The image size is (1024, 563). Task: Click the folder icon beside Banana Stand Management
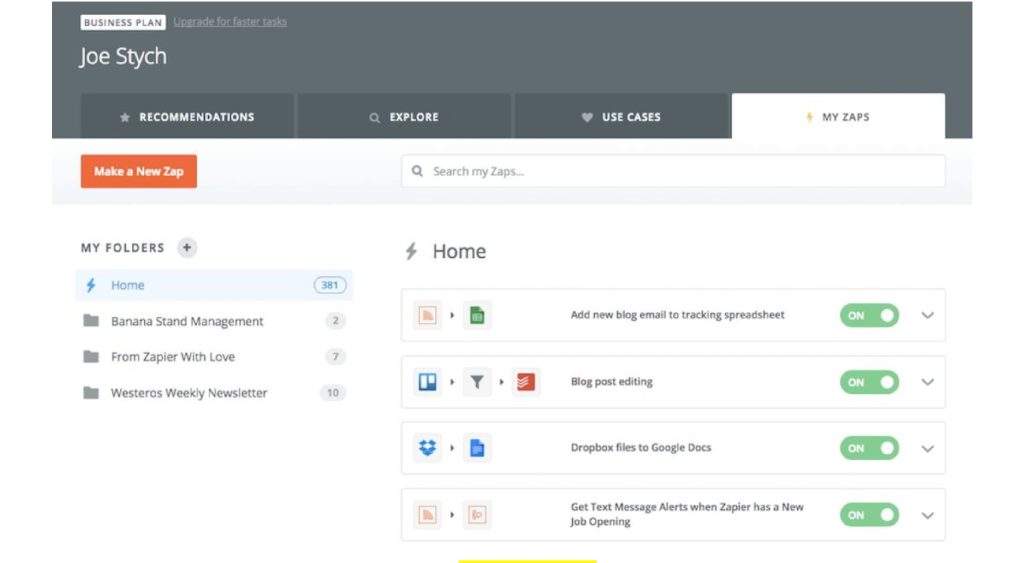click(x=91, y=321)
